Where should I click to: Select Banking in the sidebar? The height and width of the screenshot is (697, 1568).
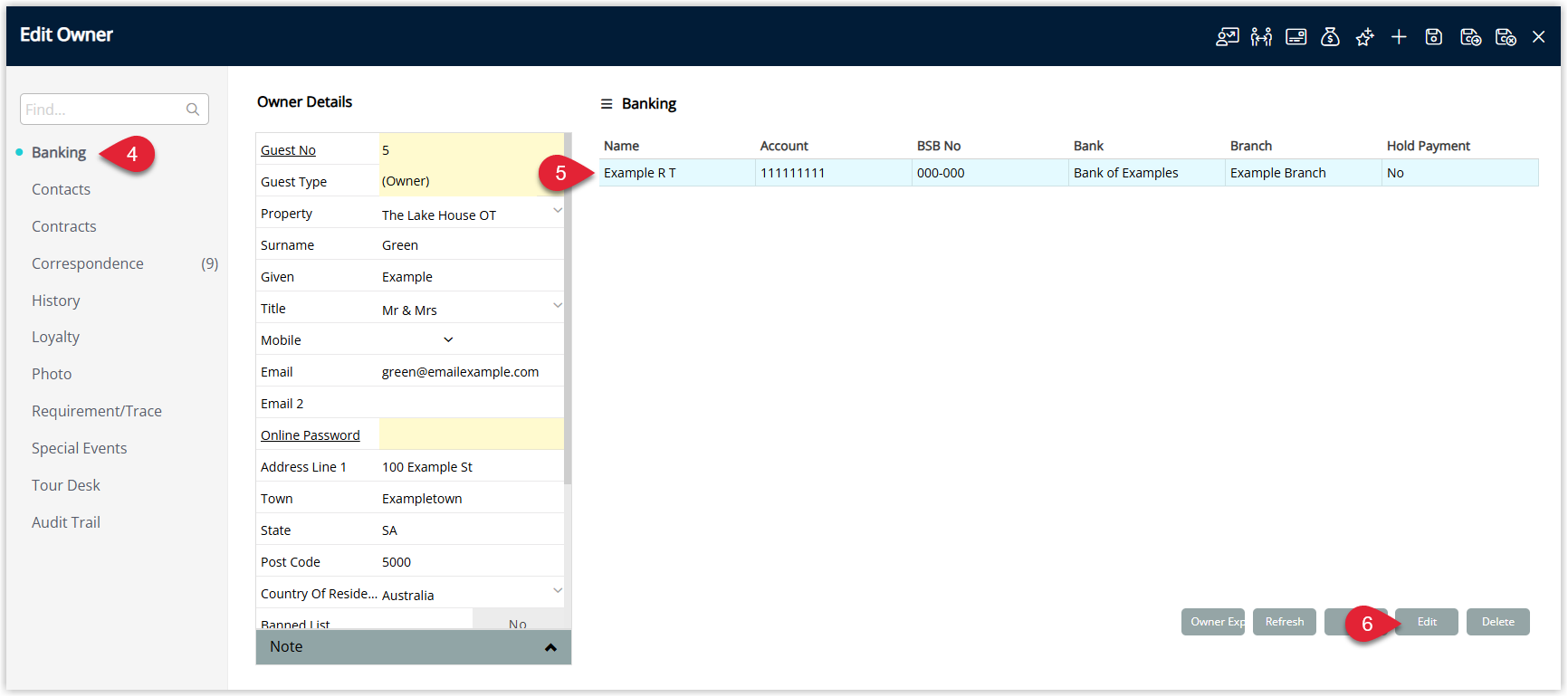pyautogui.click(x=59, y=152)
